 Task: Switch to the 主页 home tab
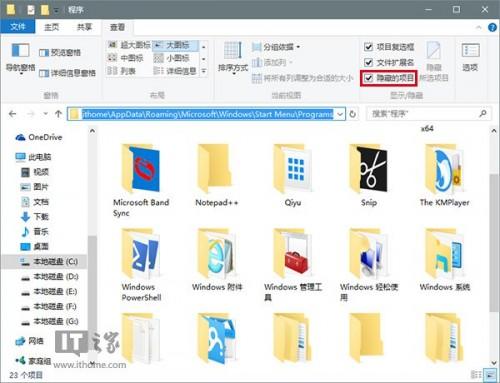(x=51, y=27)
